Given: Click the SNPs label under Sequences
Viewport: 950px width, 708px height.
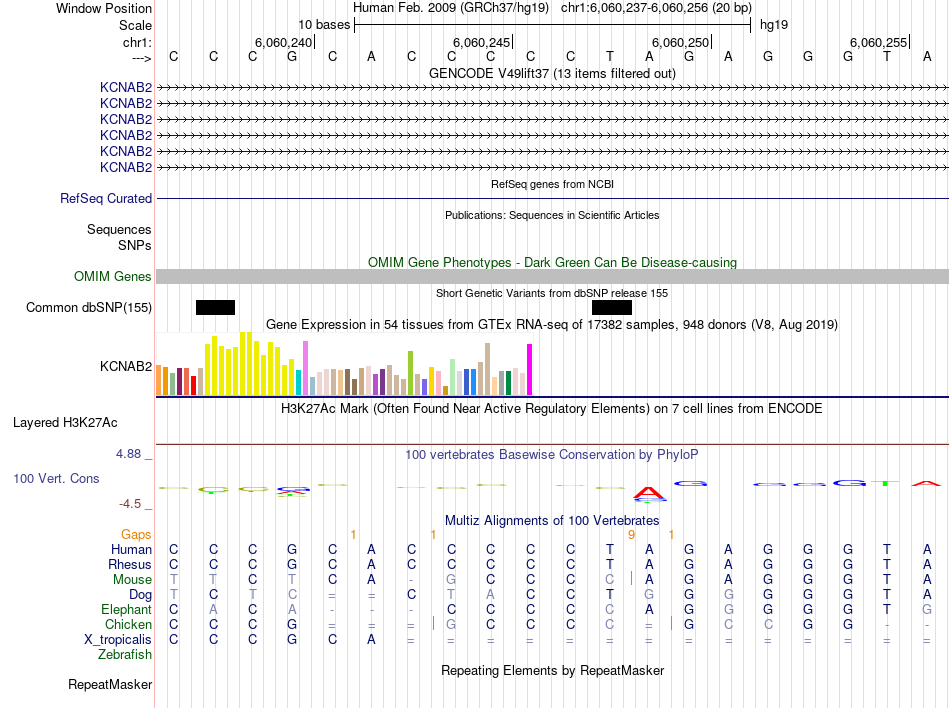Looking at the screenshot, I should point(135,245).
